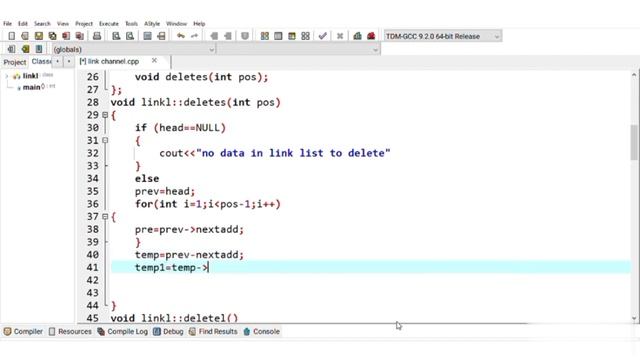Expand the linkl class tree node

(7, 76)
